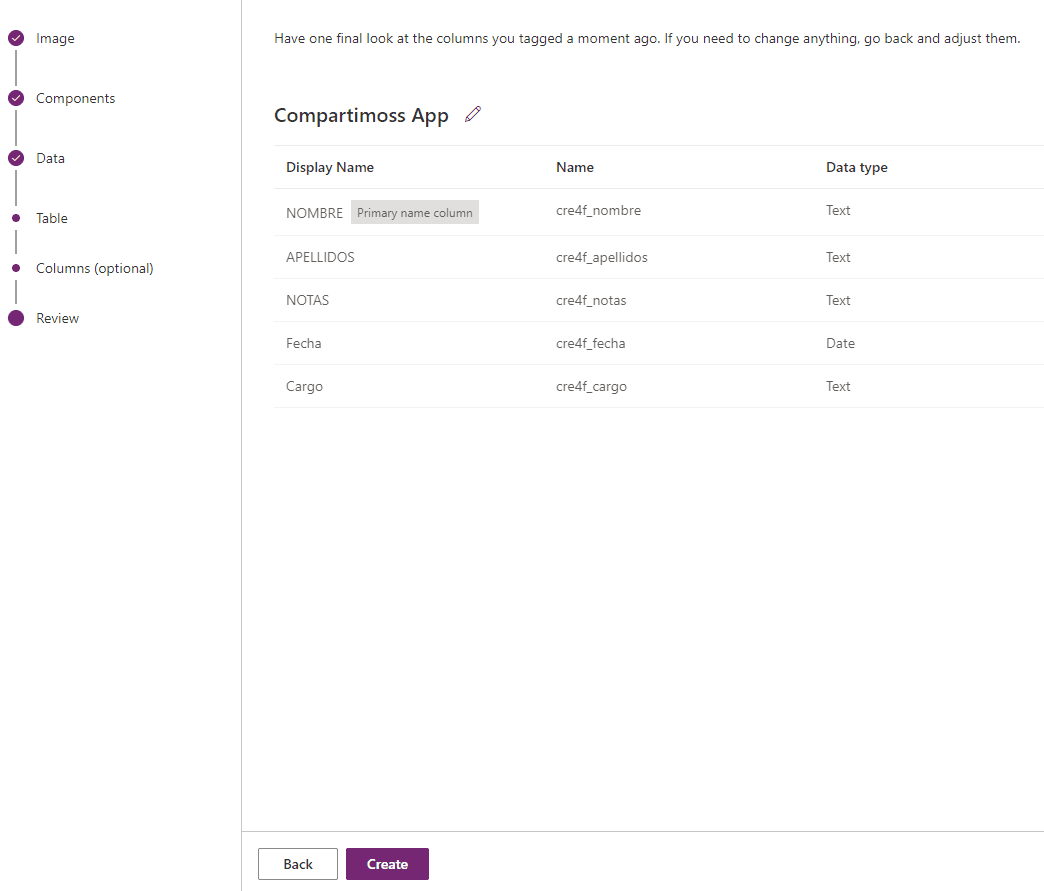Image resolution: width=1044 pixels, height=891 pixels.
Task: Click the Primary name column badge
Action: pos(414,212)
